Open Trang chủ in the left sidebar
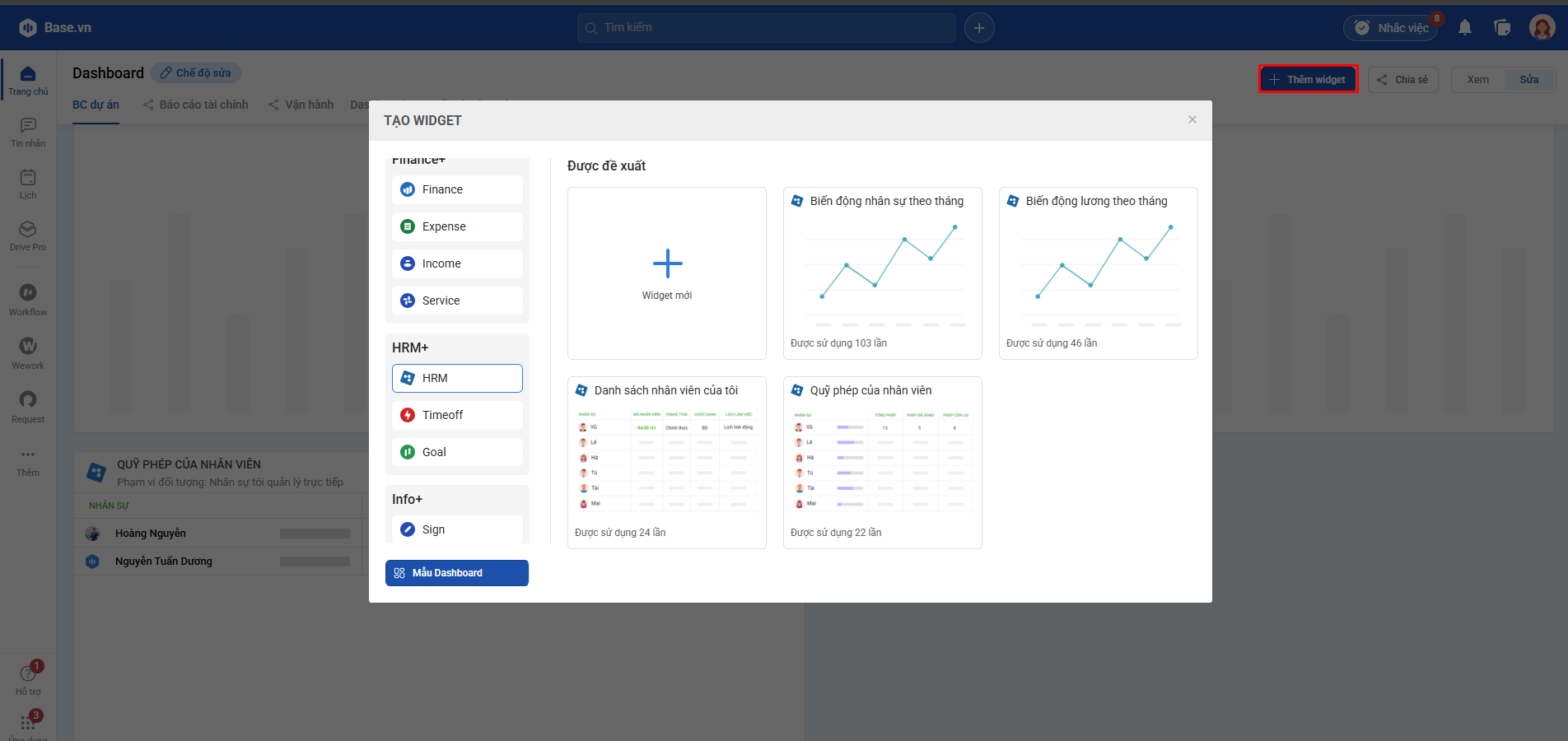This screenshot has height=741, width=1568. (x=28, y=81)
